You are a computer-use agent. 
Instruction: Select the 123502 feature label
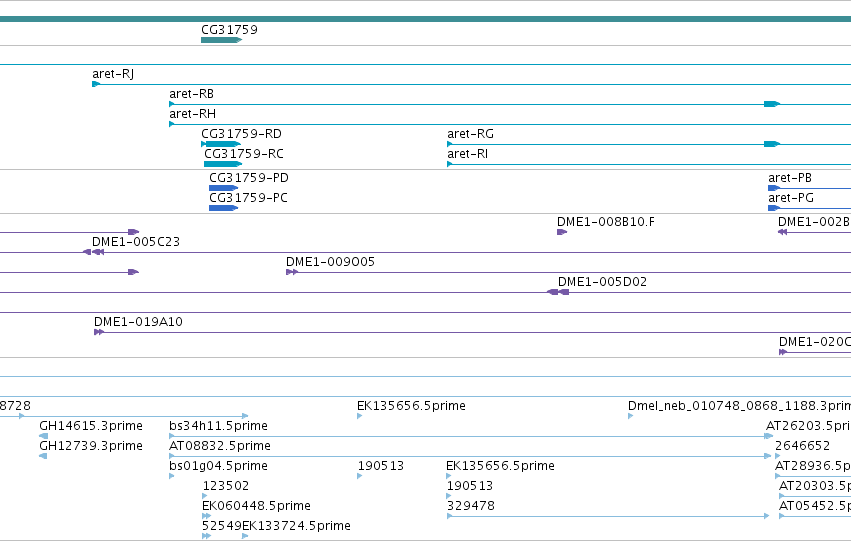click(225, 486)
